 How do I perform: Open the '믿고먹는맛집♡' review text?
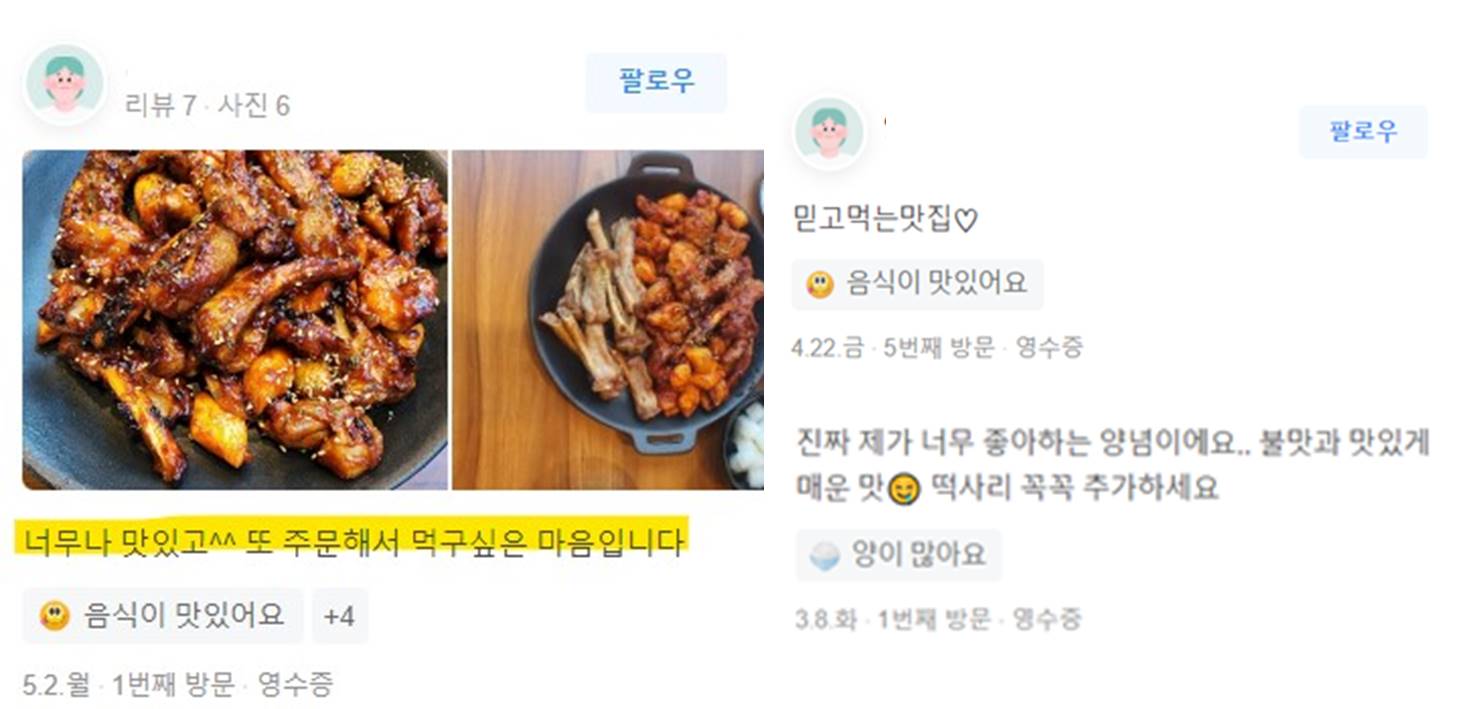point(884,222)
